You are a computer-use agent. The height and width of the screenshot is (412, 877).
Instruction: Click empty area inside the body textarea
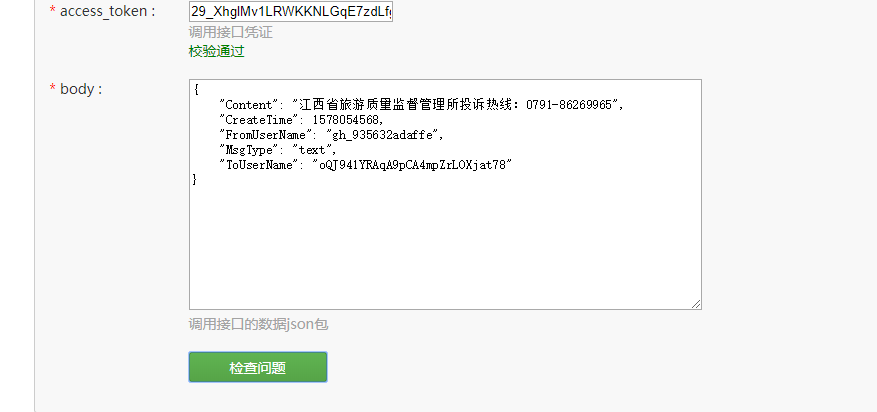click(x=445, y=246)
